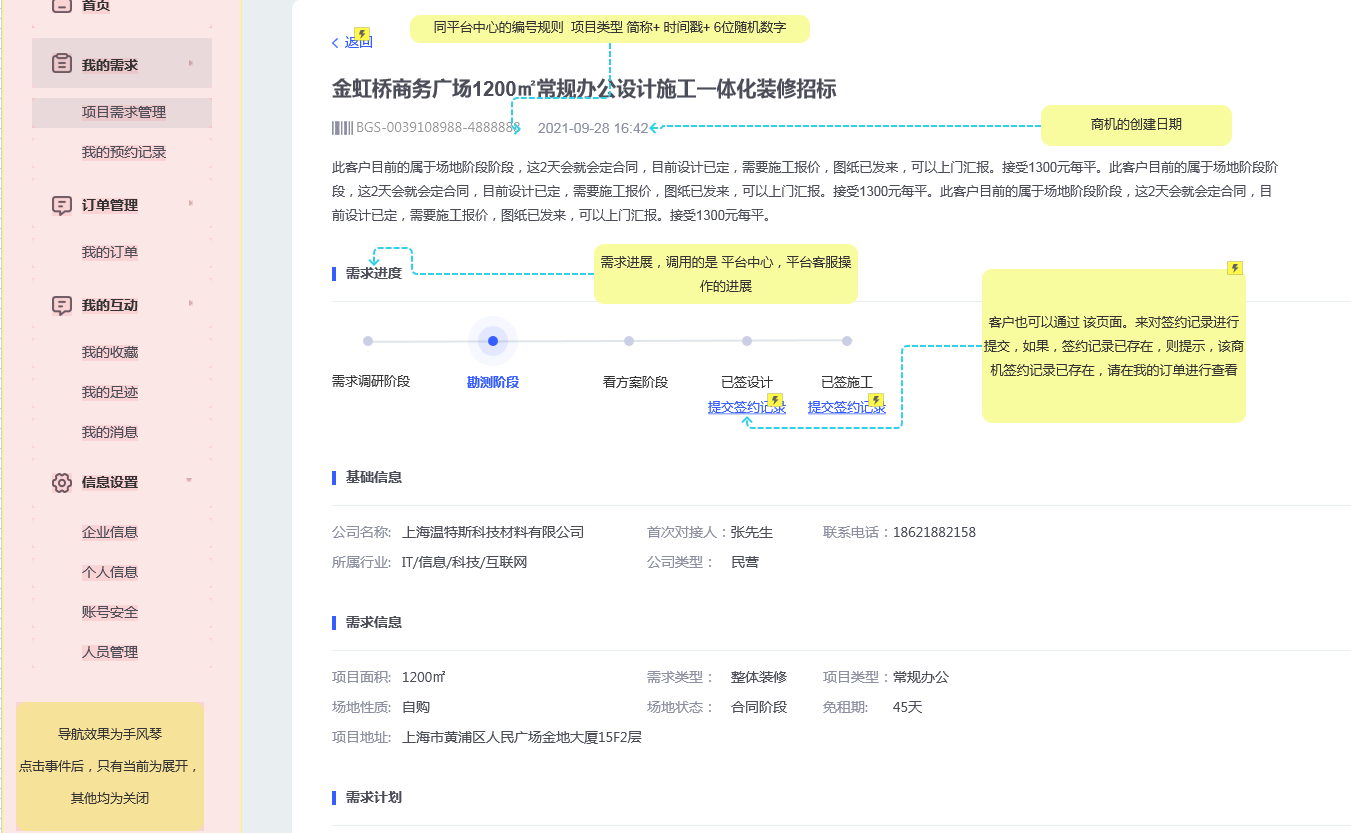Click the contact phone 18621882158
1351x833 pixels.
[934, 532]
